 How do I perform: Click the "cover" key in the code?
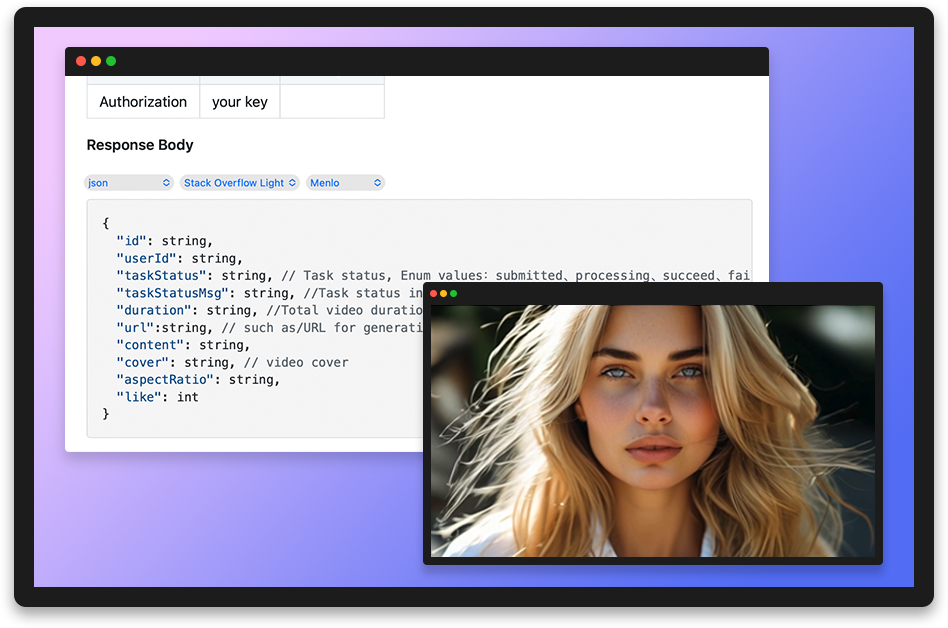pos(143,362)
